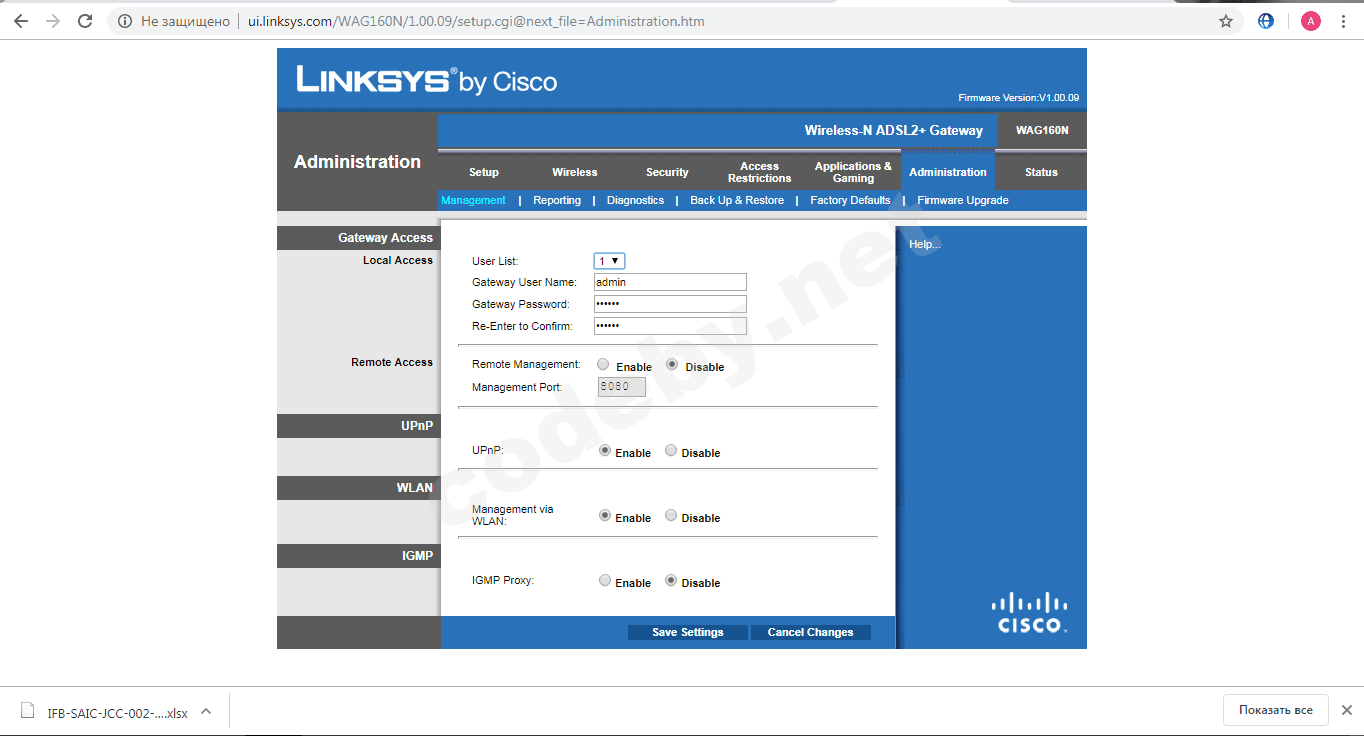View site information icon in address bar
The height and width of the screenshot is (736, 1364).
[x=124, y=21]
